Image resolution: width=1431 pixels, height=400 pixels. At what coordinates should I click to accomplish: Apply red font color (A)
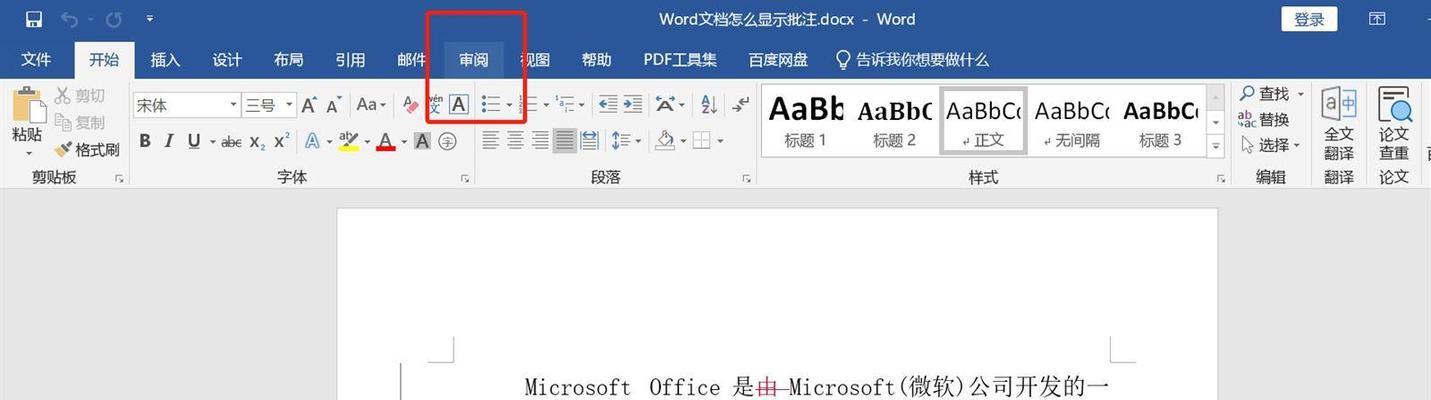pos(386,141)
